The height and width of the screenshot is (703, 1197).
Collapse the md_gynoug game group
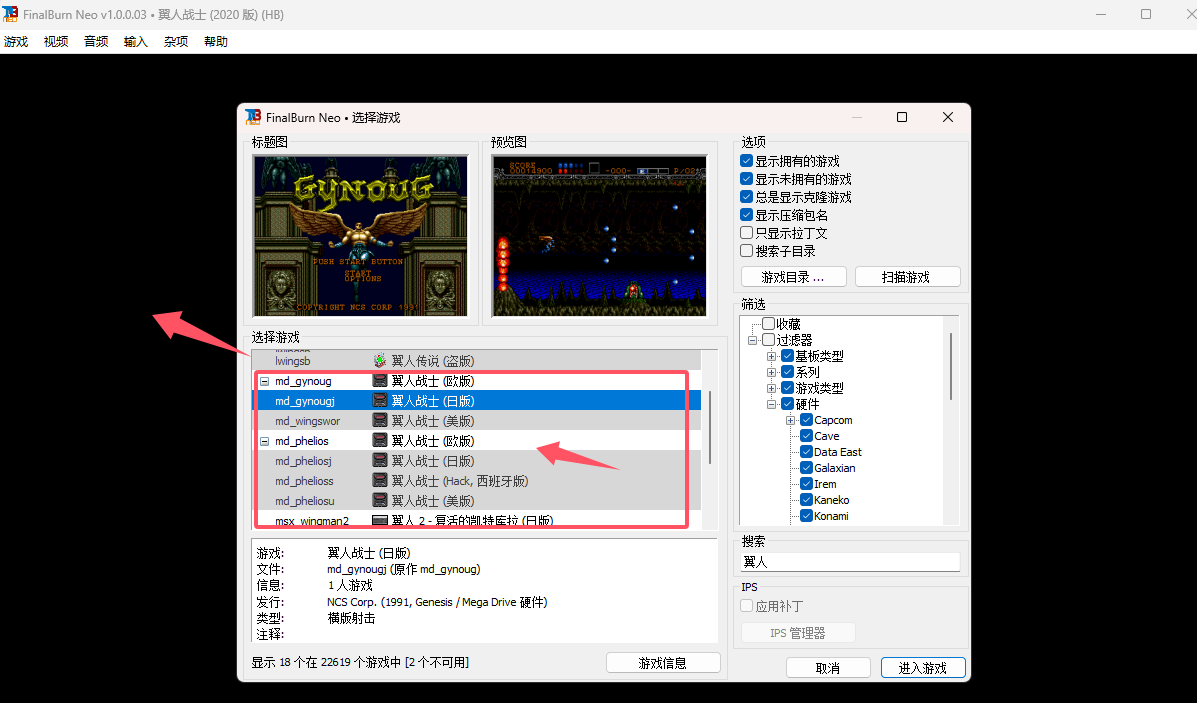265,381
